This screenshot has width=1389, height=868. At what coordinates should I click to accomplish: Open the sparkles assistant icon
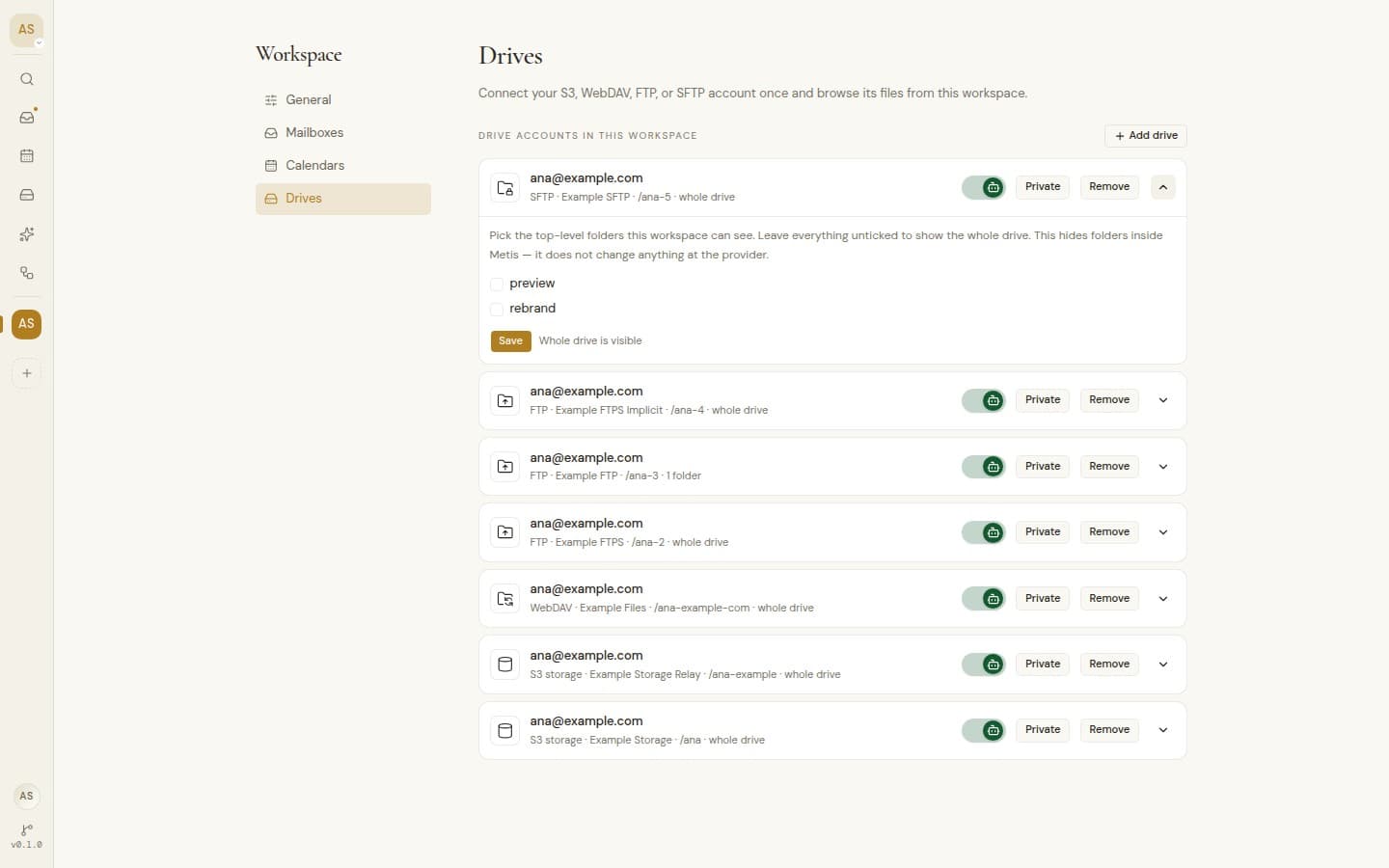coord(27,234)
